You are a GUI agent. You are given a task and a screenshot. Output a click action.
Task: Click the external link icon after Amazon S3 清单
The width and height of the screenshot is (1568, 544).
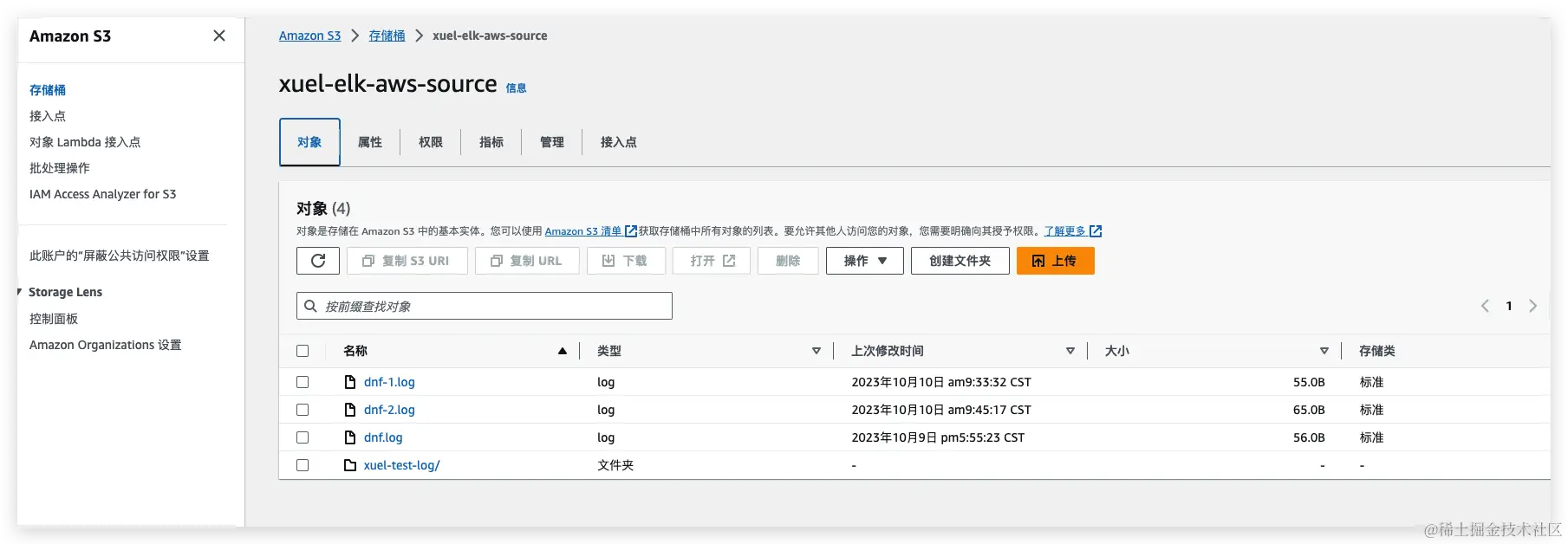631,231
